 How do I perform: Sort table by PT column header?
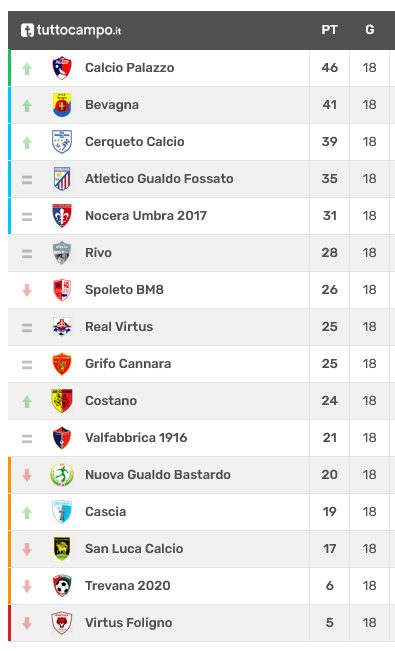tap(329, 30)
